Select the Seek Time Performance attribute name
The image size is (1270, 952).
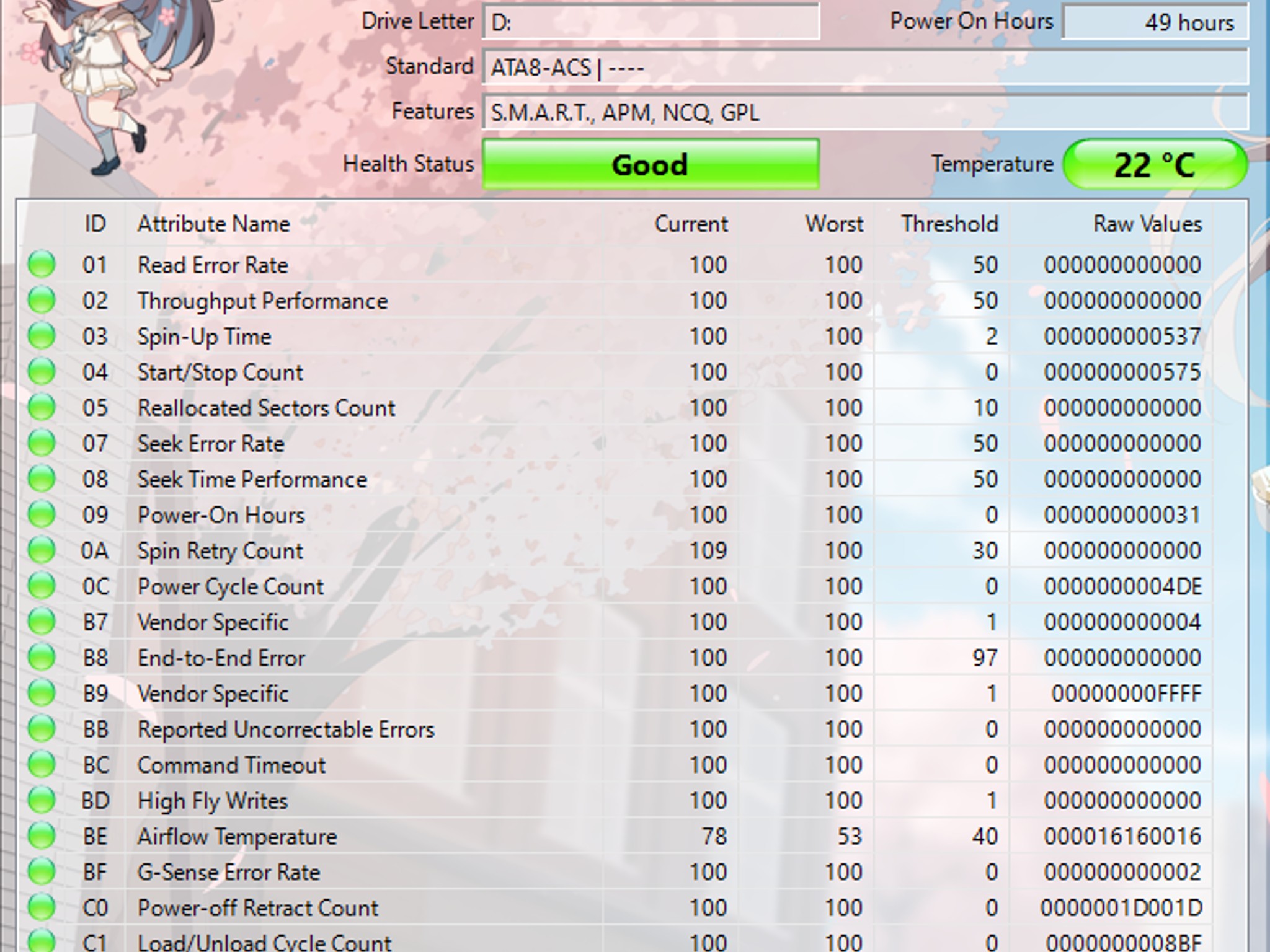pyautogui.click(x=252, y=479)
